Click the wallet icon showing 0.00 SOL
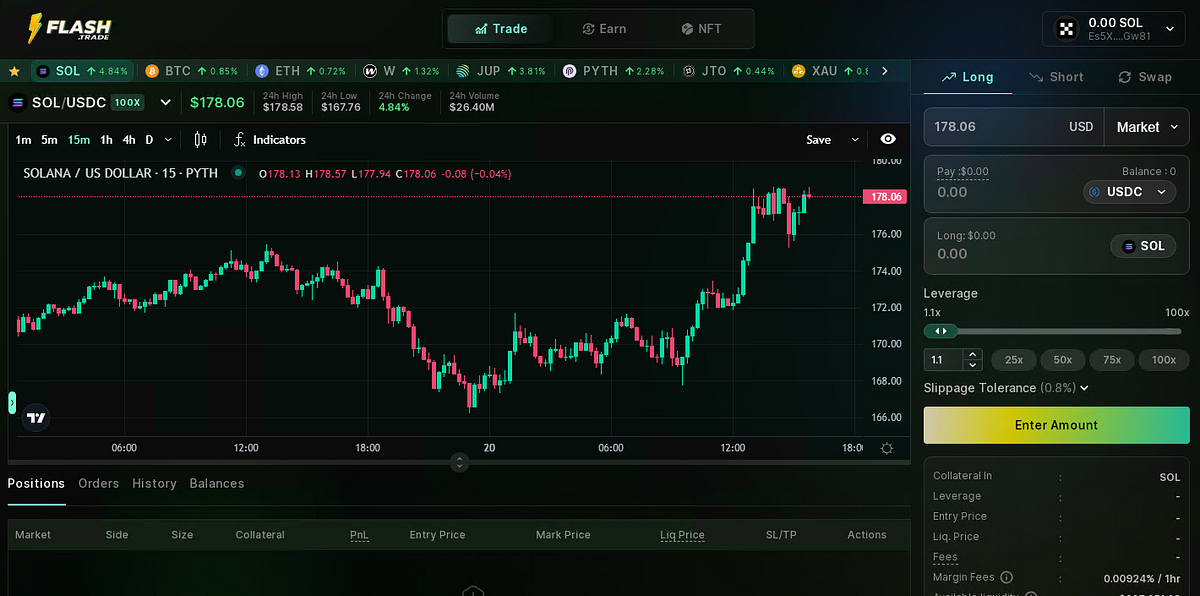The height and width of the screenshot is (596, 1200). pos(1065,27)
